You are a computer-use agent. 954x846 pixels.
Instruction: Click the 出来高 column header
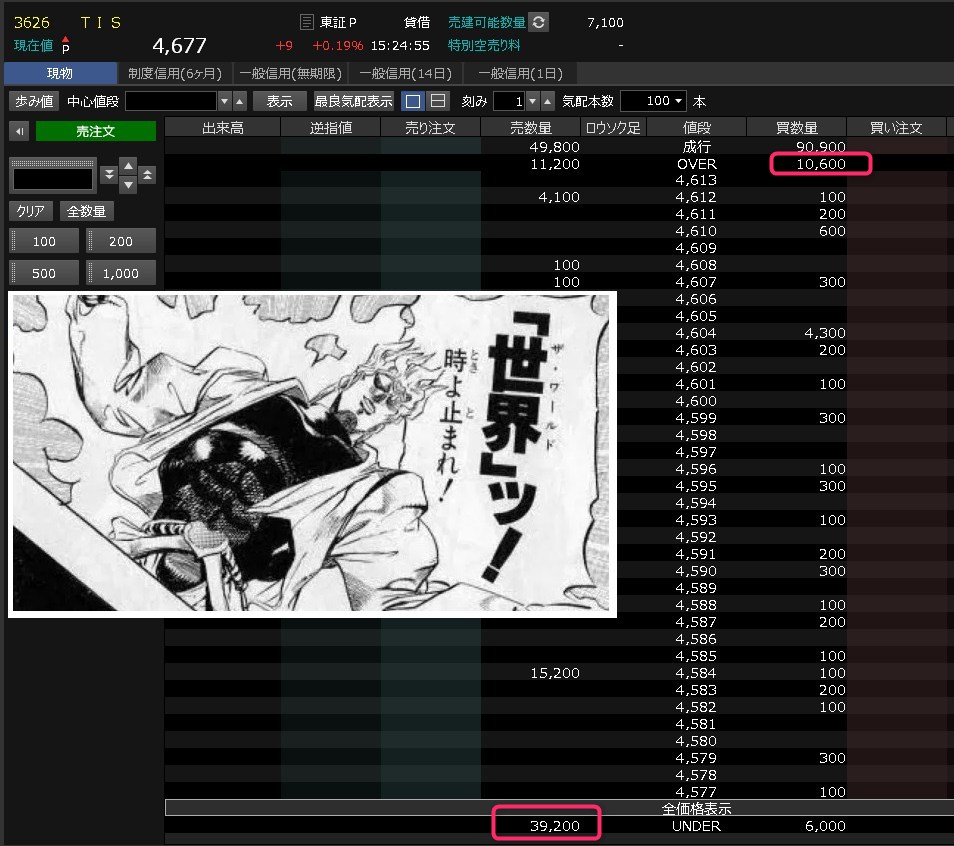coord(223,128)
